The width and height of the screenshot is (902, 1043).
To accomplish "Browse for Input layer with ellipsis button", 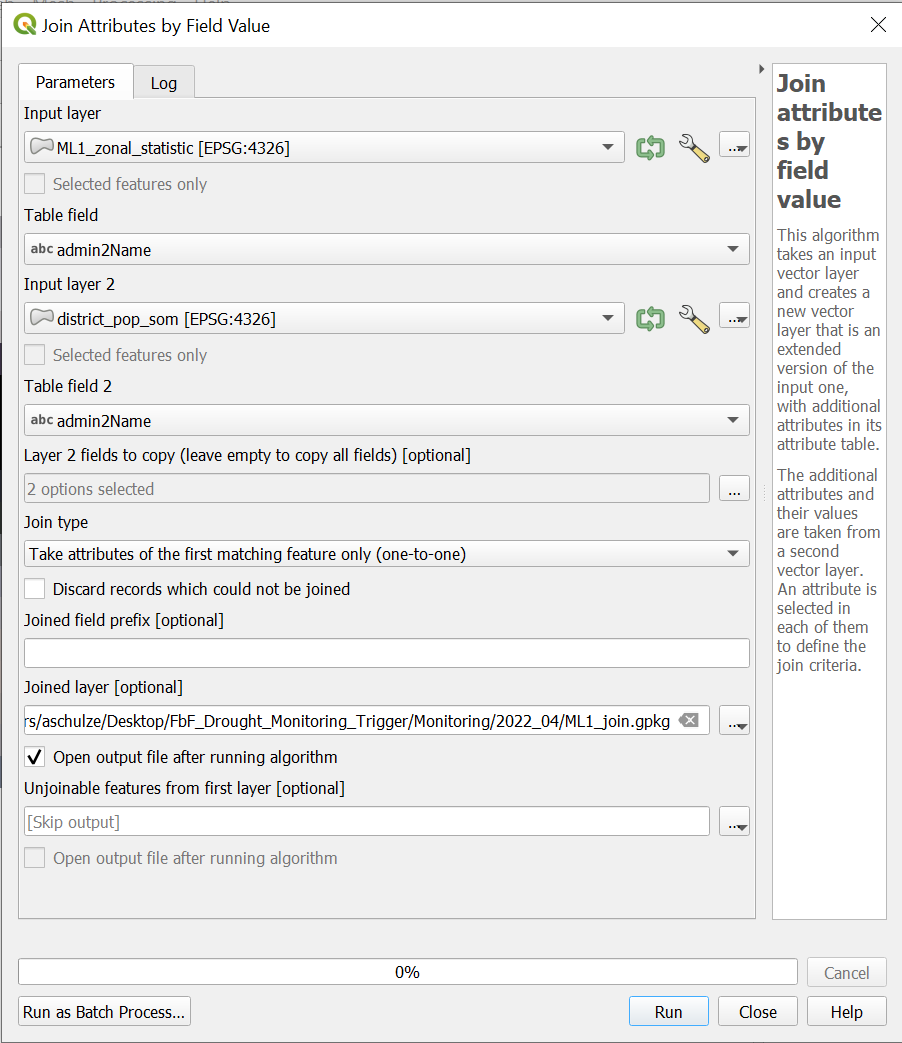I will tap(734, 148).
